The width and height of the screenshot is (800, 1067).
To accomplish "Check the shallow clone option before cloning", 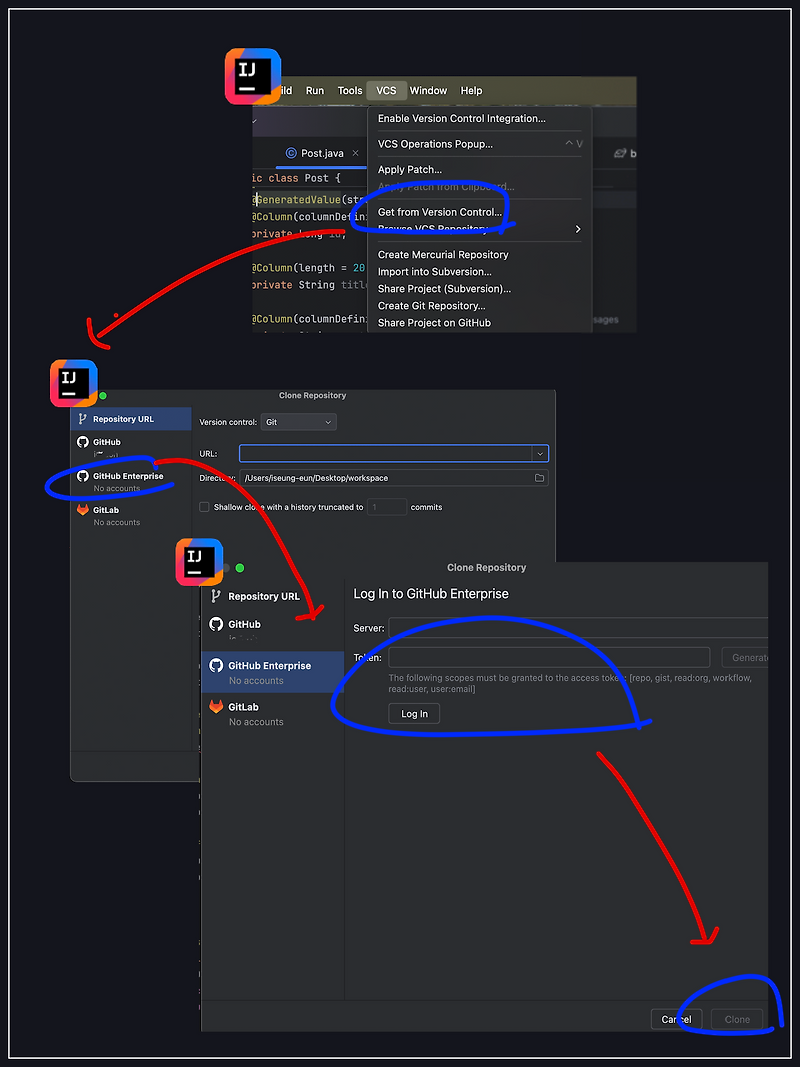I will pyautogui.click(x=205, y=507).
